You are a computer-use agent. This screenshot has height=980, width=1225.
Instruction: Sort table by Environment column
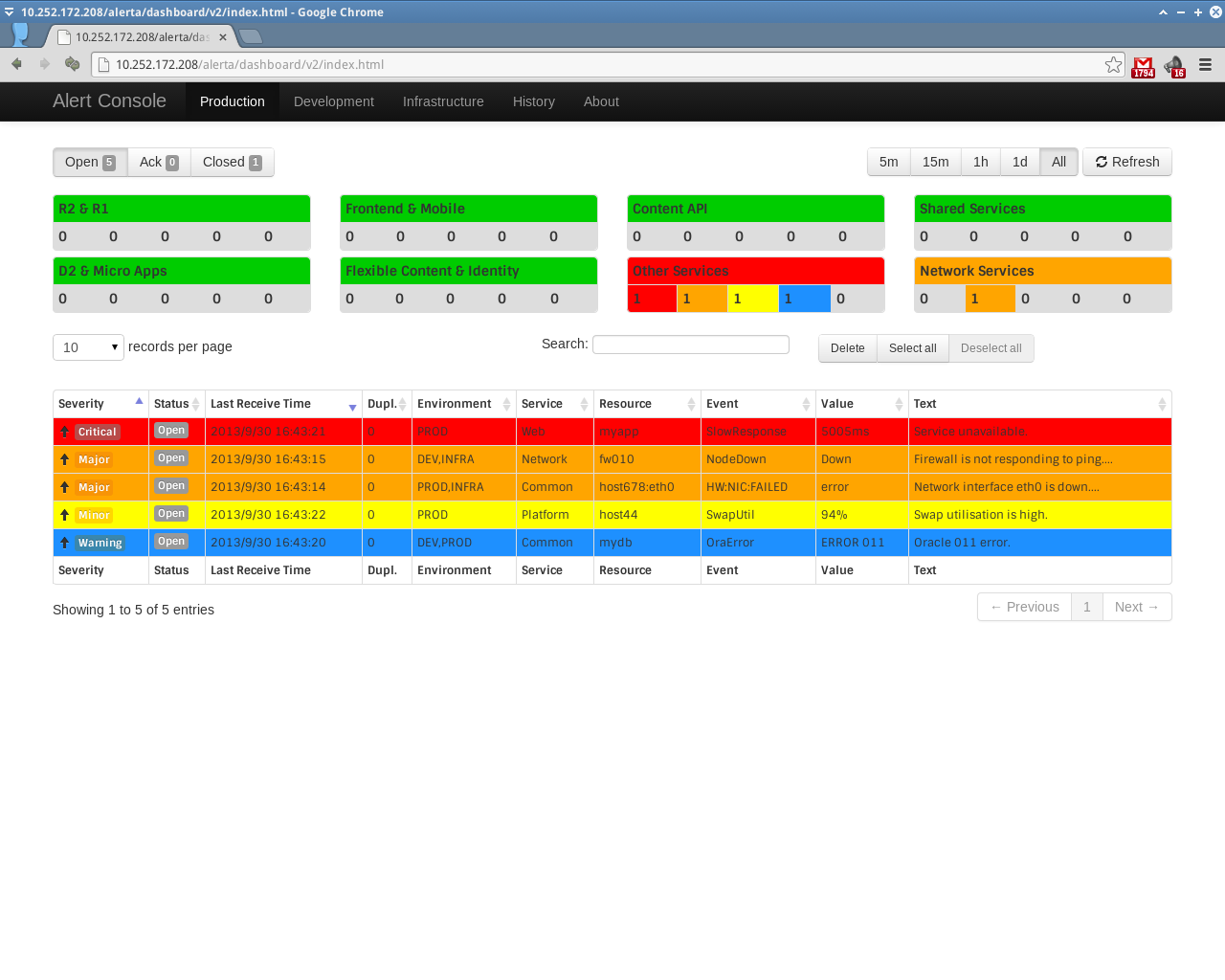click(464, 404)
